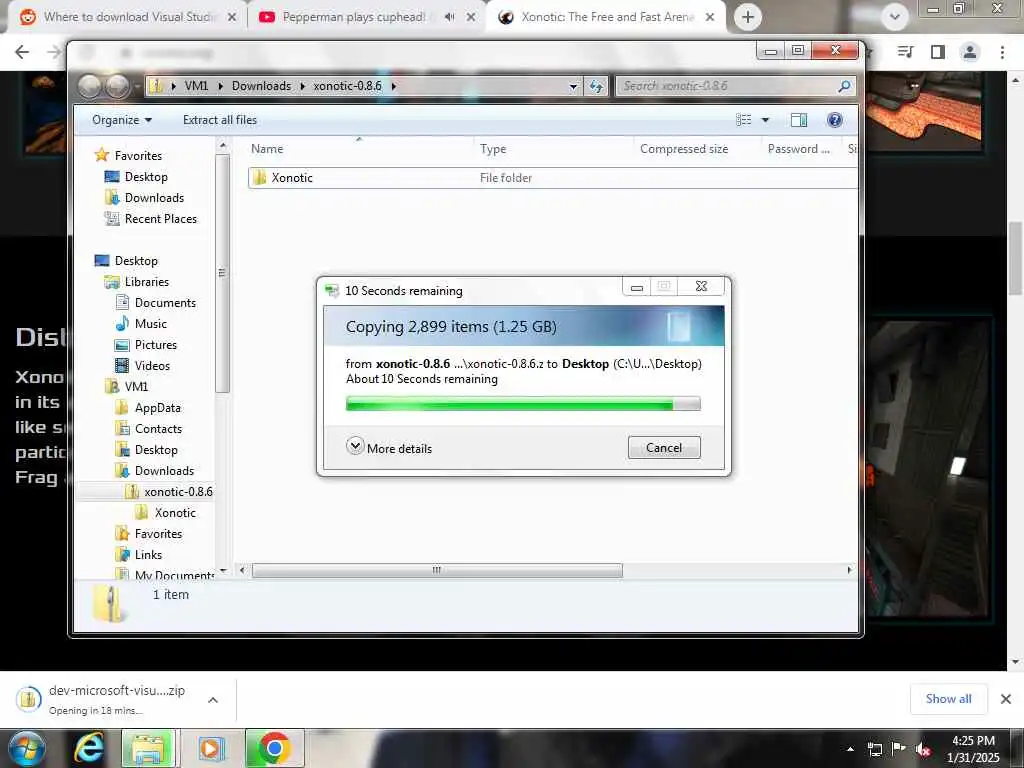Sort by Name column header
This screenshot has width=1024, height=768.
(267, 149)
